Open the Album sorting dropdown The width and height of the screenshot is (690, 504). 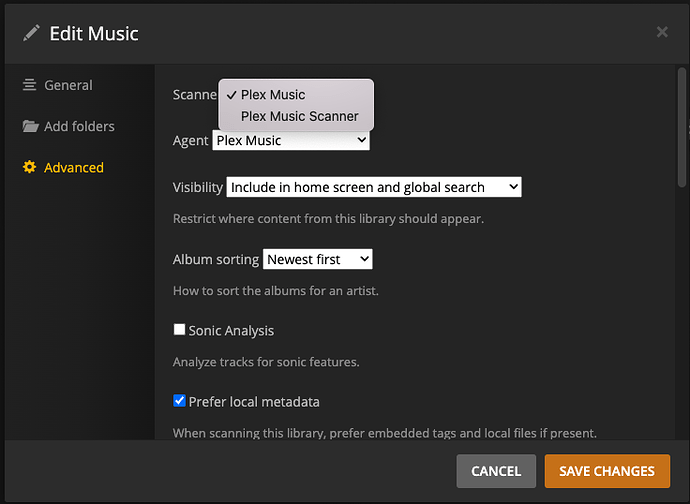pyautogui.click(x=318, y=259)
